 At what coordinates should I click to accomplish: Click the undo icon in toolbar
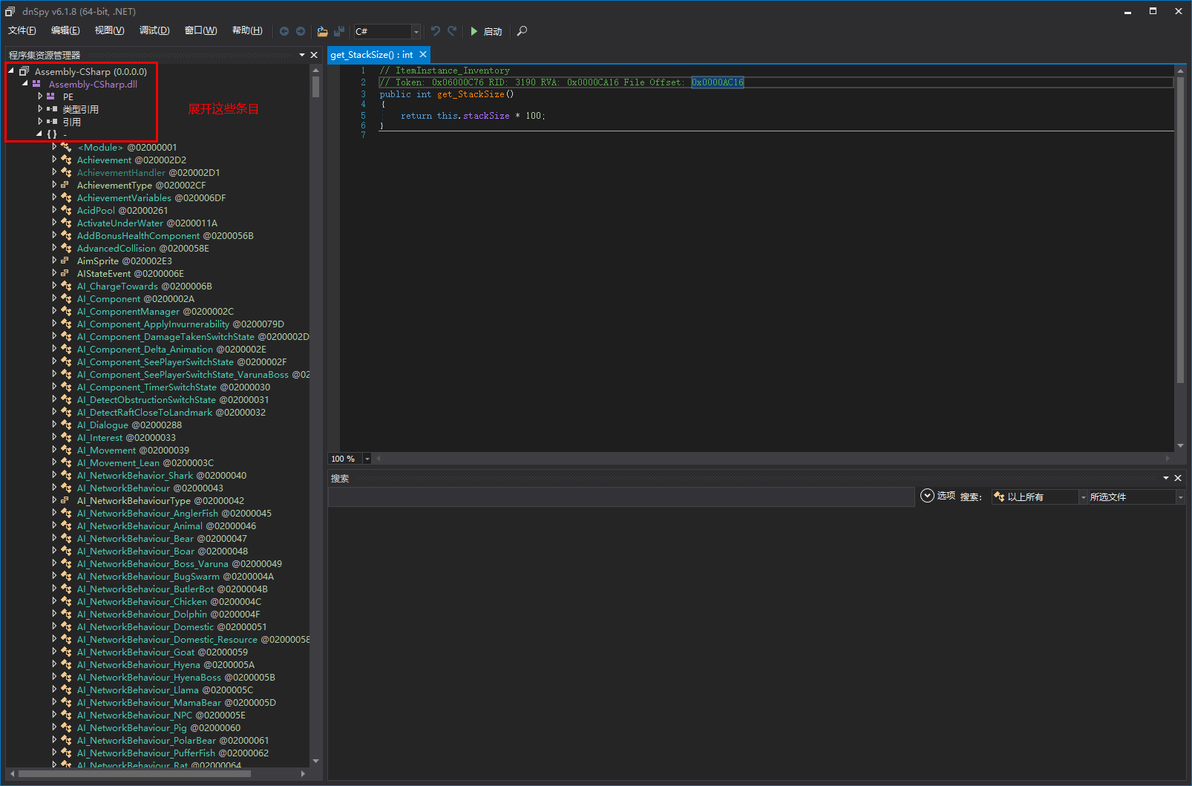(x=435, y=31)
